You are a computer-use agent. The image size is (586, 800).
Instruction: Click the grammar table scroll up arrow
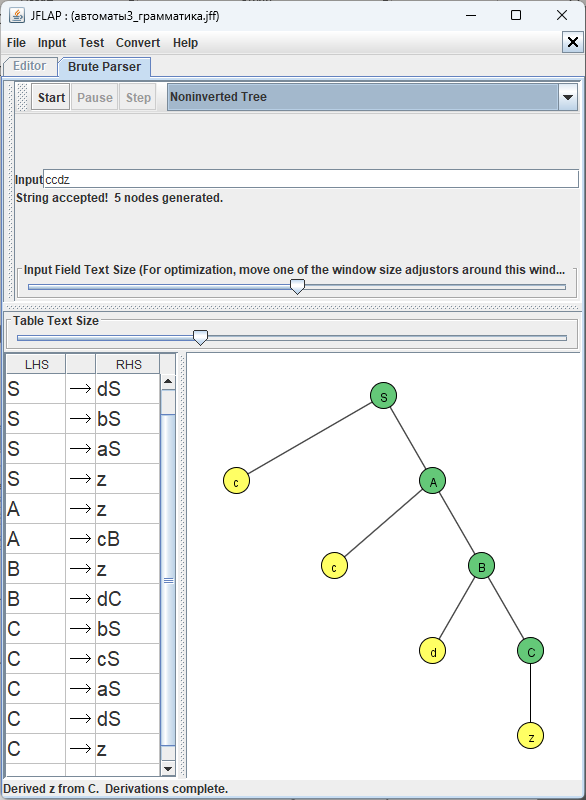tap(168, 382)
